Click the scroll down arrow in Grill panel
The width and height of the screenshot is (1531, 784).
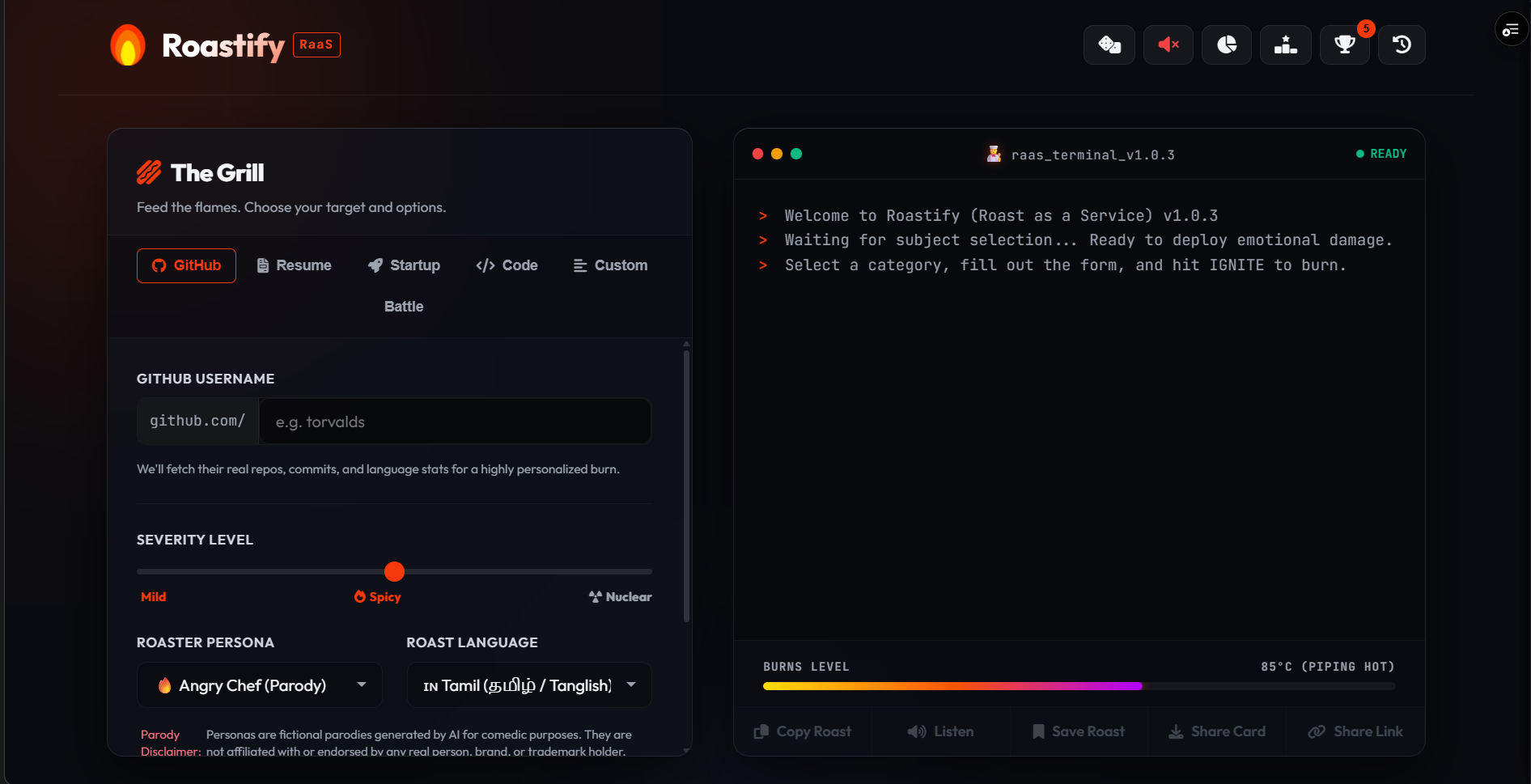[686, 751]
